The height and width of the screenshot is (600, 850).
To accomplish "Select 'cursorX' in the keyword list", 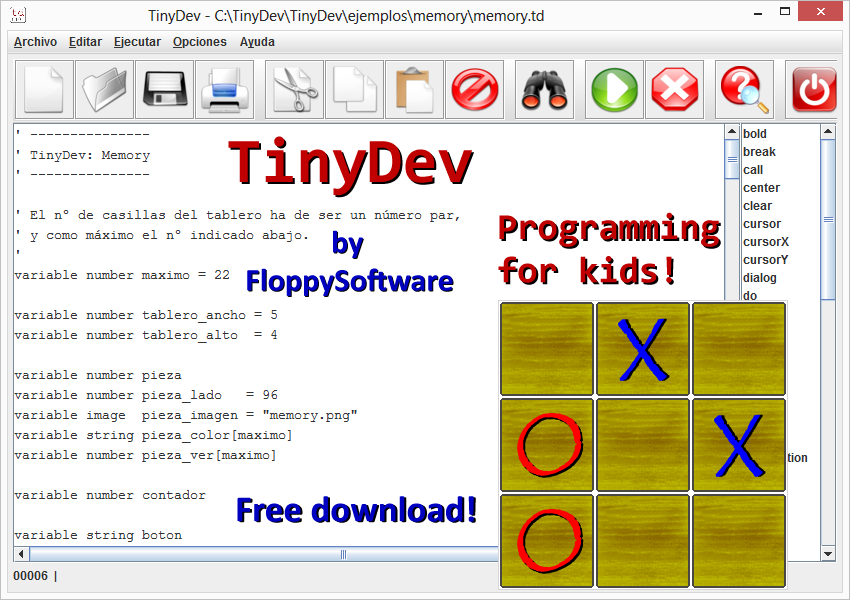I will [x=766, y=242].
